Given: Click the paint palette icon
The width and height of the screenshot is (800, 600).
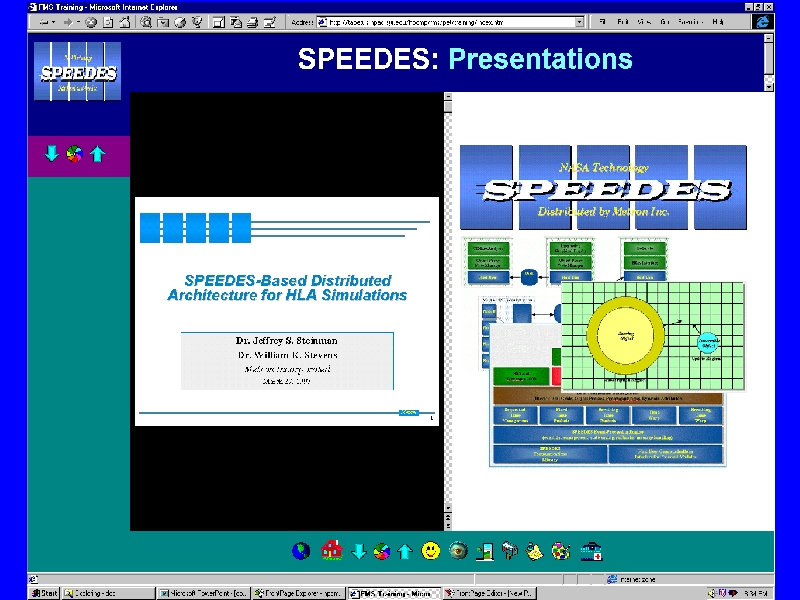Looking at the screenshot, I should pyautogui.click(x=561, y=552).
